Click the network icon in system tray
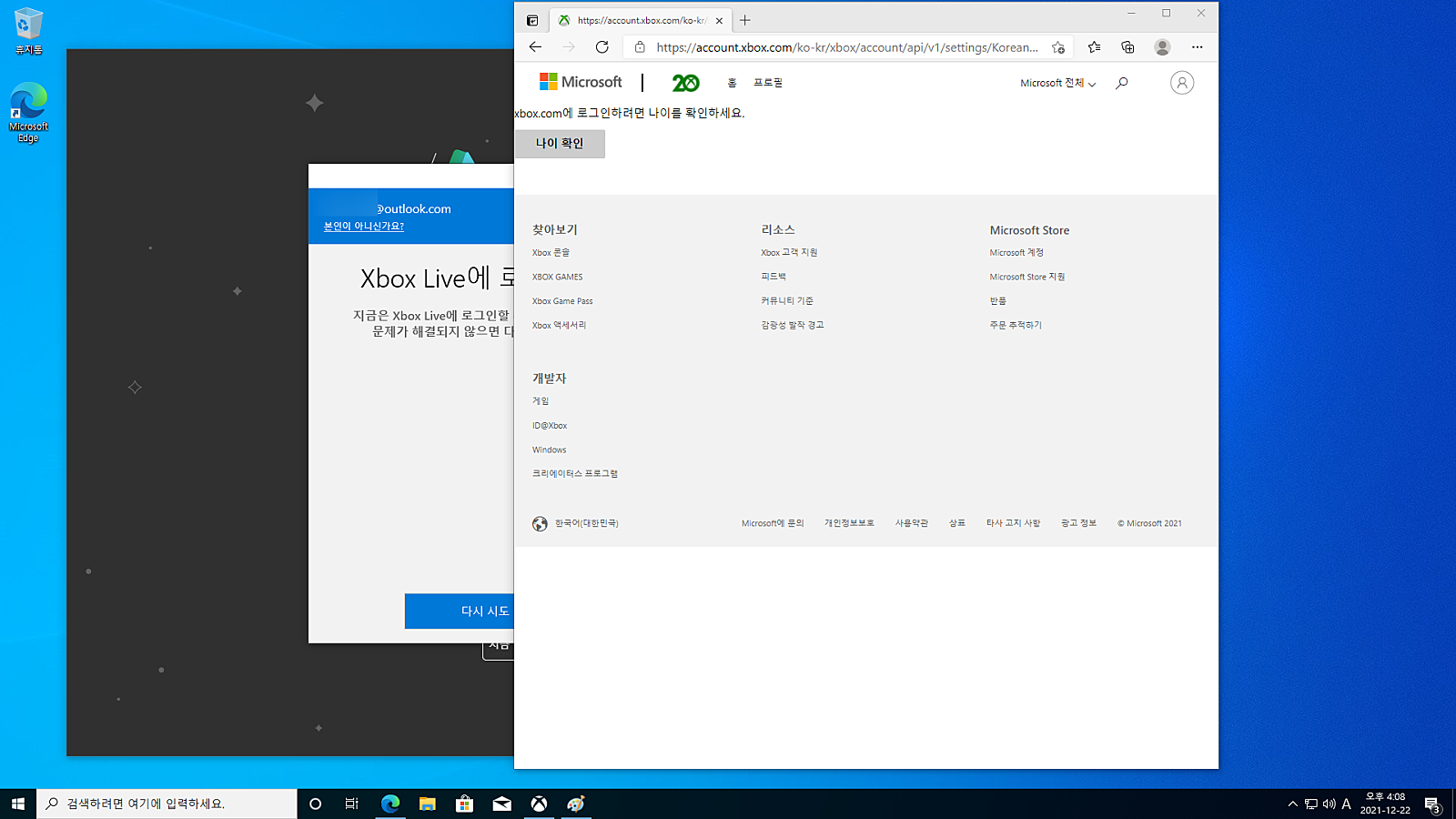1456x819 pixels. (x=1311, y=804)
